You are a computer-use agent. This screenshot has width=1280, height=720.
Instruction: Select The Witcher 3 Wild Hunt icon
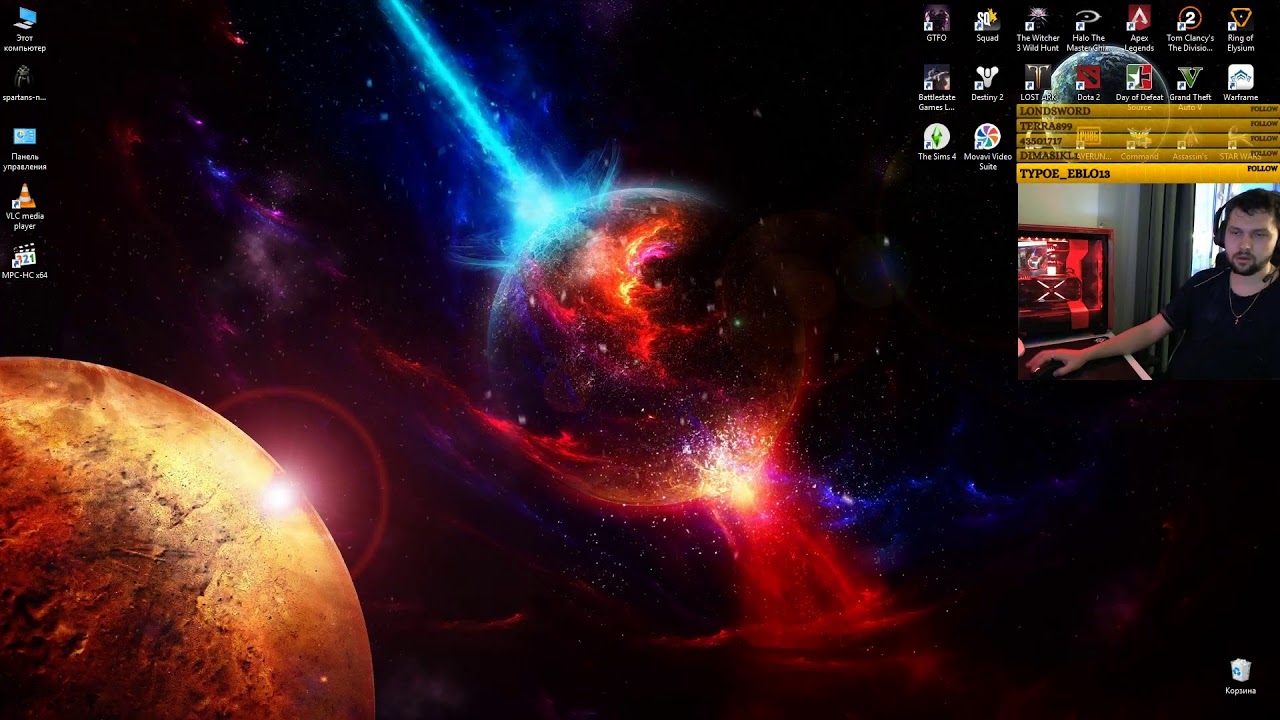click(x=1038, y=29)
